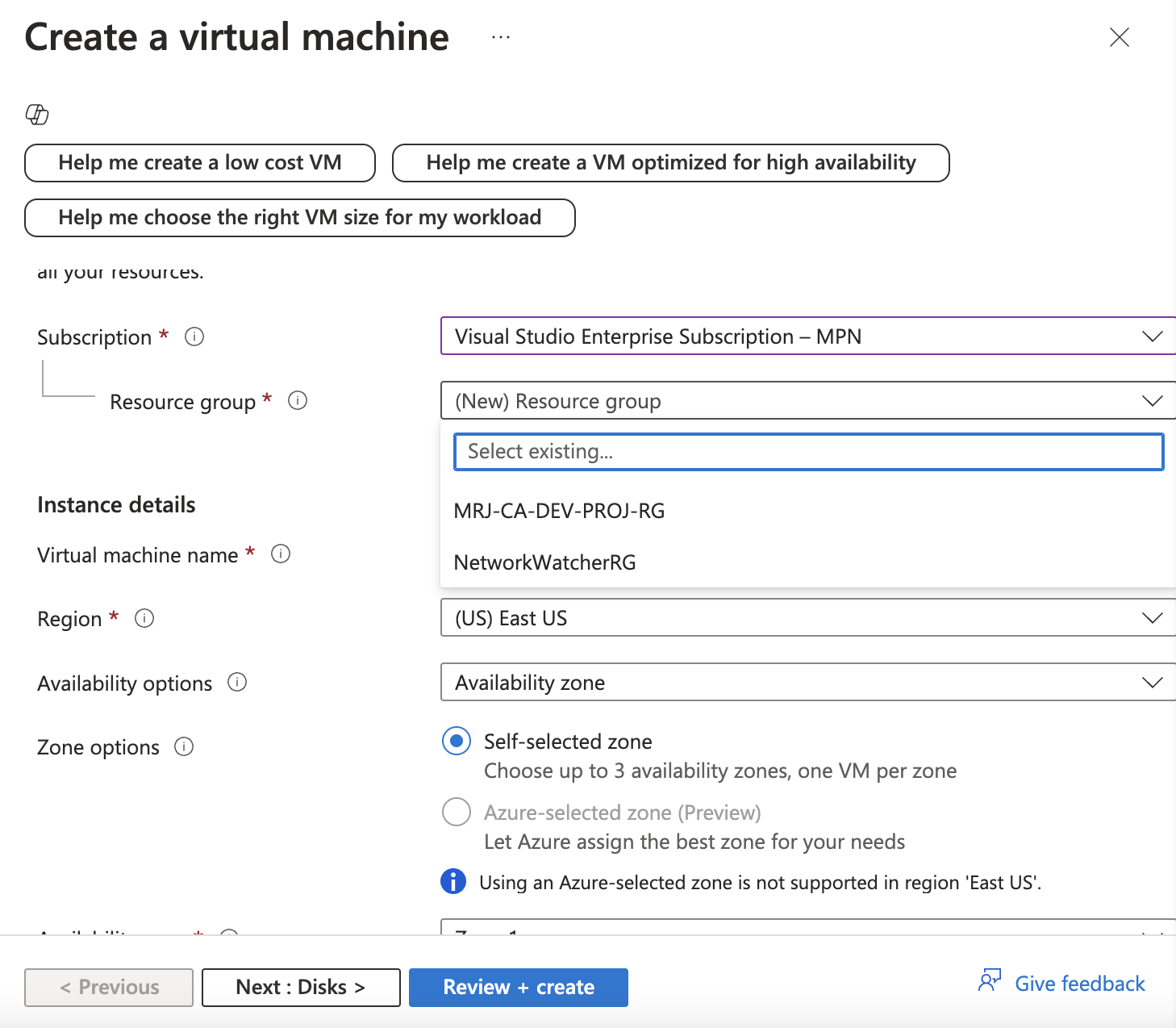Open the Subscription dropdown

click(808, 336)
